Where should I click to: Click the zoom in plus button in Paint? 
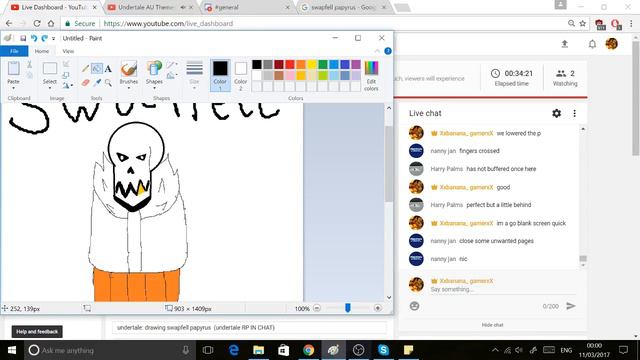point(378,309)
